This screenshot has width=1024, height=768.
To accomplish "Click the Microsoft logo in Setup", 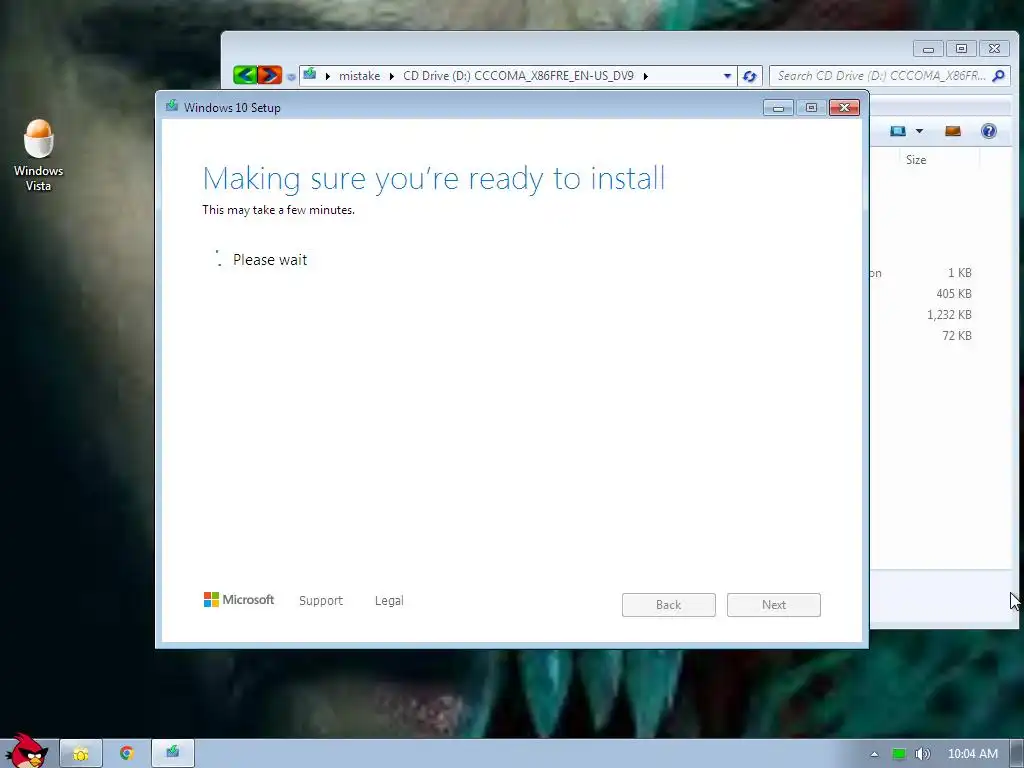I will (239, 600).
